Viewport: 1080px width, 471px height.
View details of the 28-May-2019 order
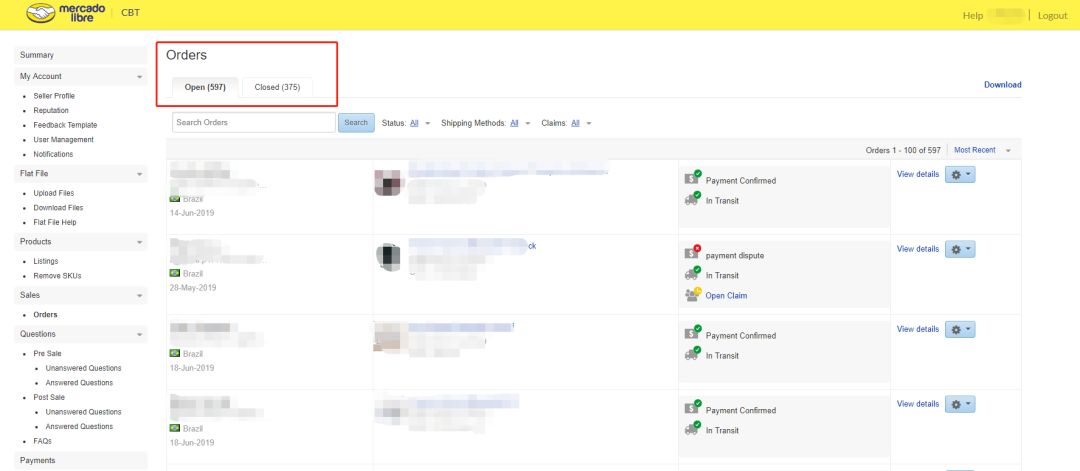tap(917, 249)
